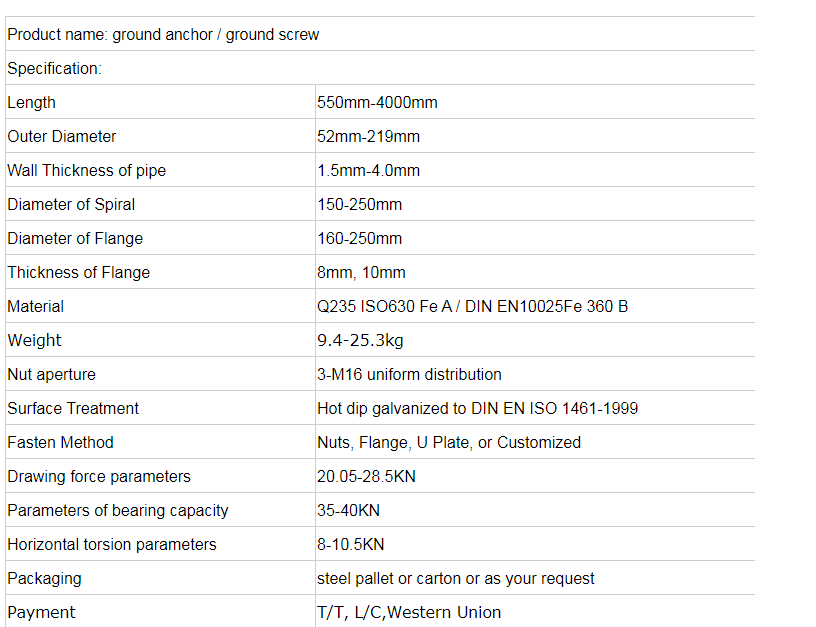Select the Hot dip galvanized value text
Viewport: 816px width, 627px height.
[x=477, y=409]
